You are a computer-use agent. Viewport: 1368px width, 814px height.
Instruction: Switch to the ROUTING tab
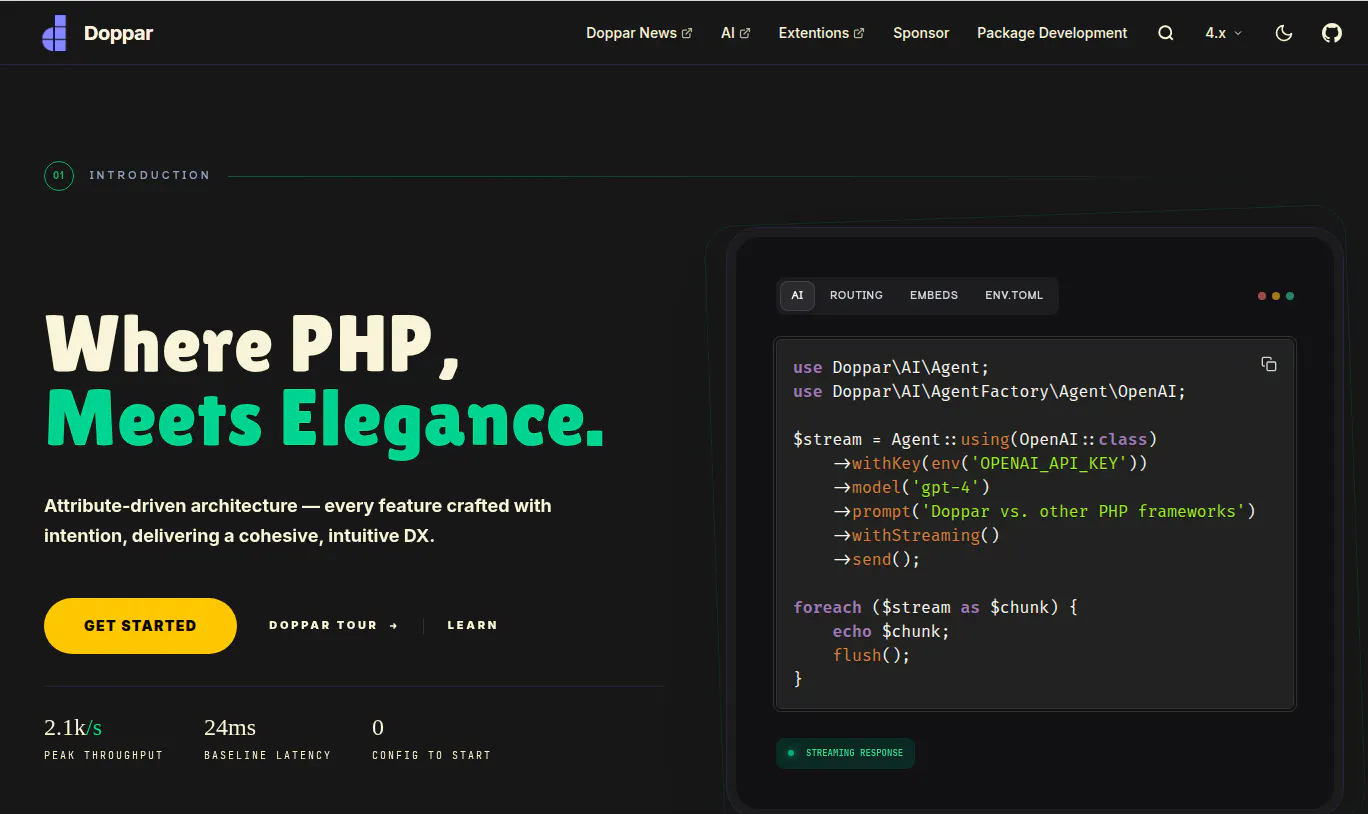[x=856, y=296]
